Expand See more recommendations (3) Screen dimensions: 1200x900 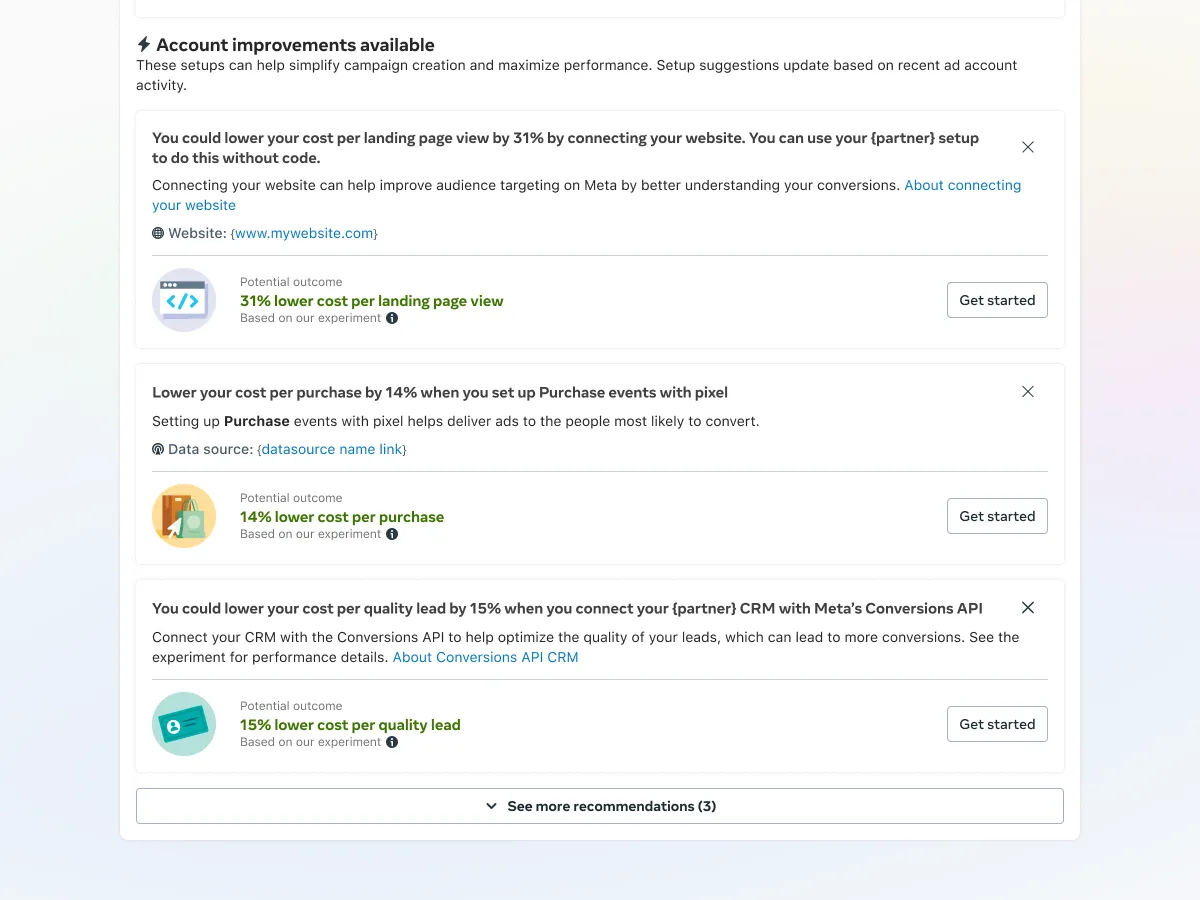coord(600,806)
